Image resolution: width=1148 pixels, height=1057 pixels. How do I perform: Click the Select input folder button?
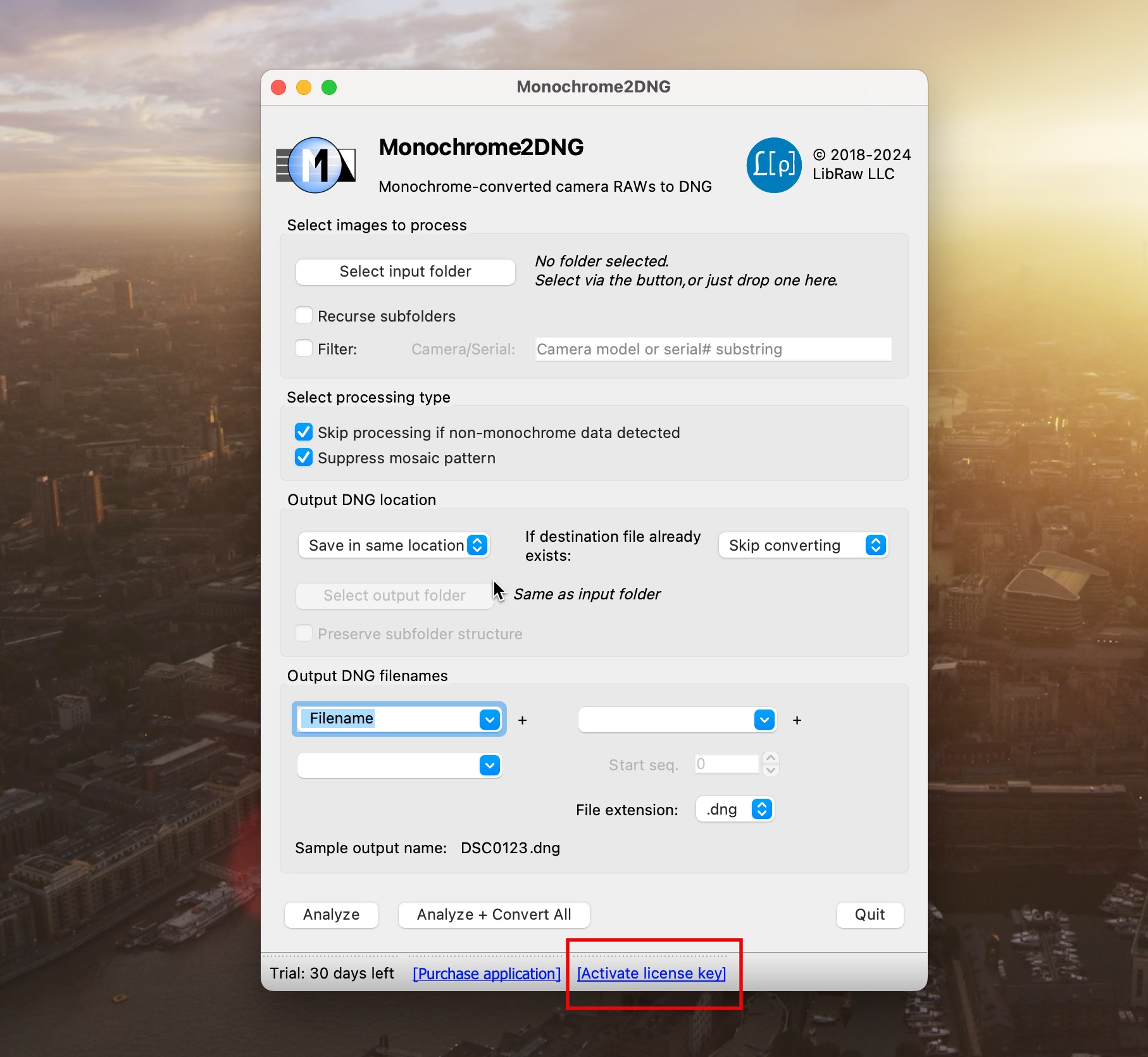(x=405, y=272)
